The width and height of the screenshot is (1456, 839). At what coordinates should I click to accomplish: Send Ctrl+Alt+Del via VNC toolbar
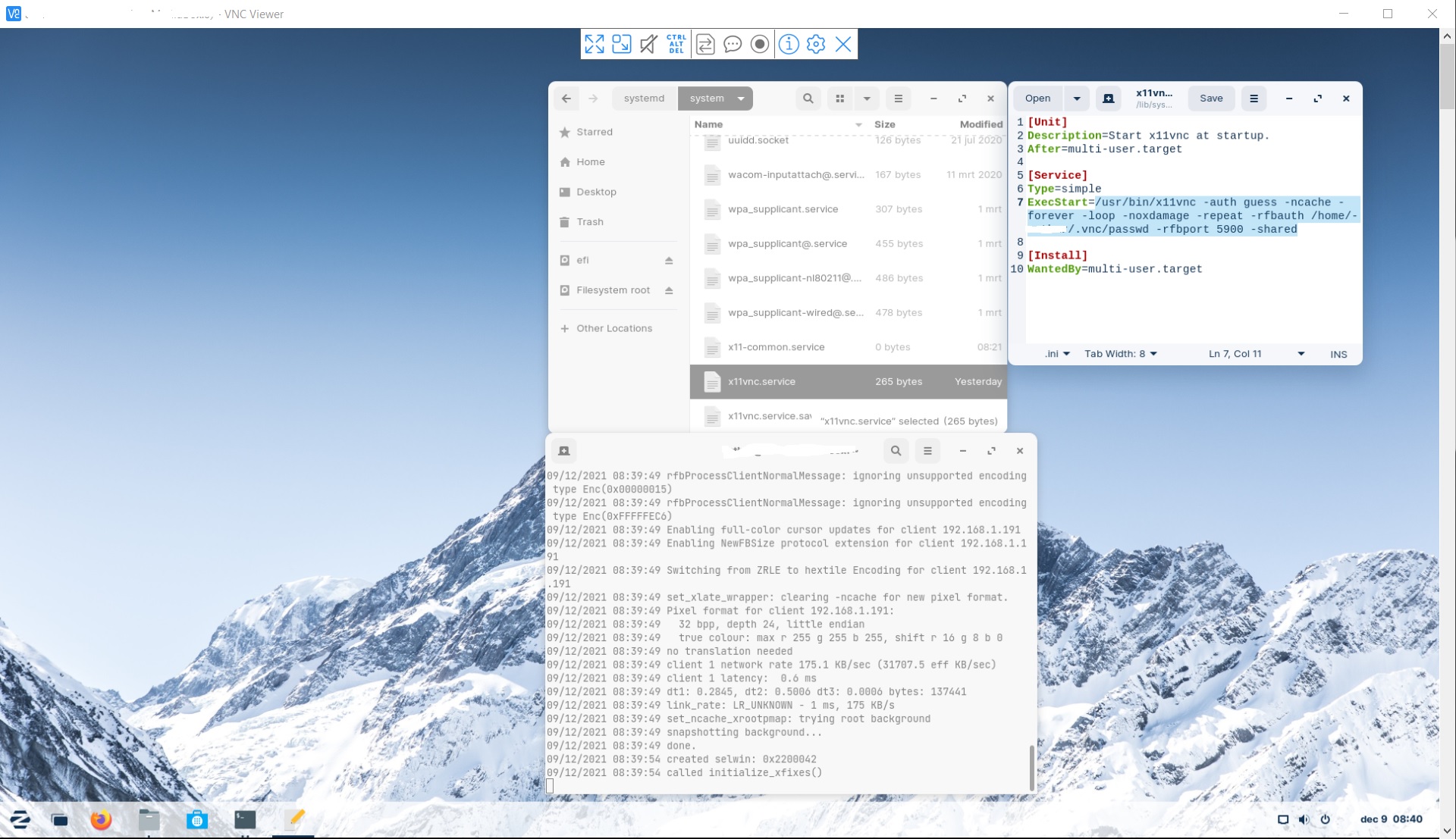[676, 44]
